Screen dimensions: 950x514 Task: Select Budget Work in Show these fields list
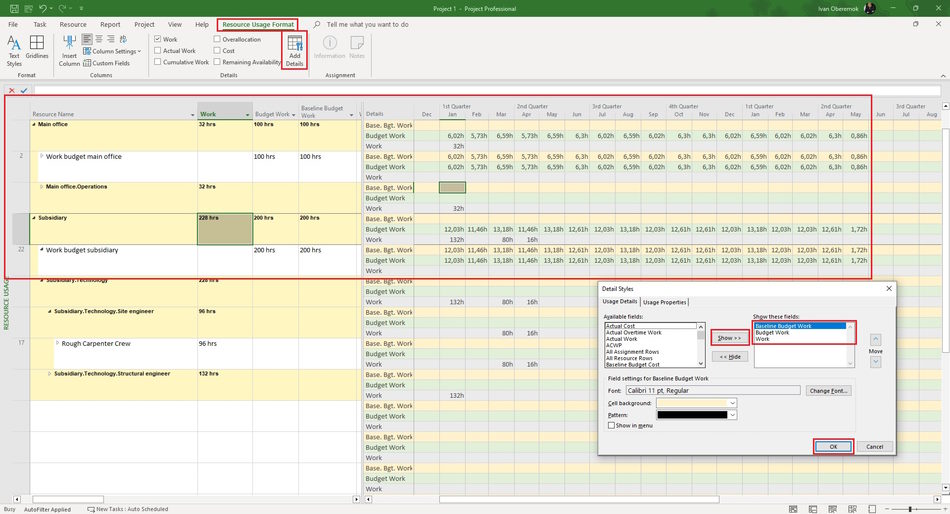click(772, 332)
